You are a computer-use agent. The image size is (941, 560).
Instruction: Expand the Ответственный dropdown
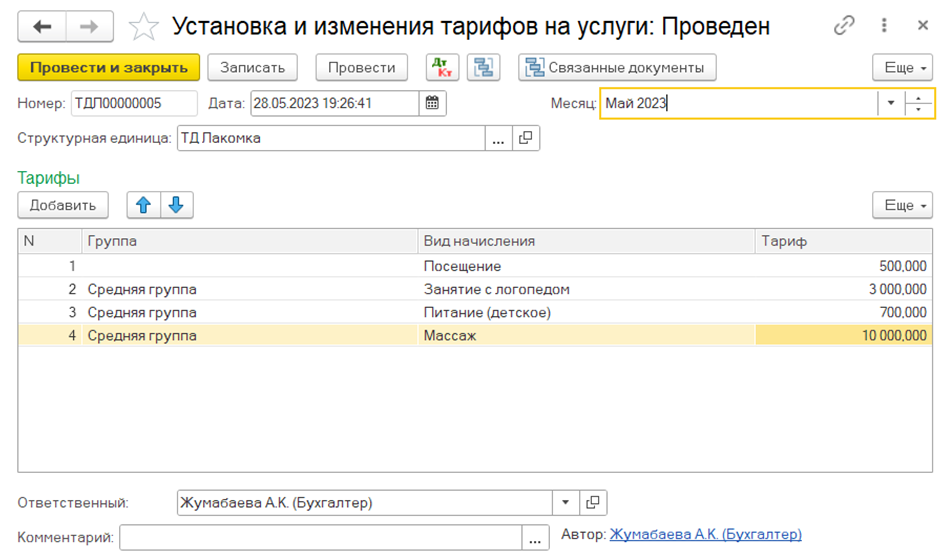point(565,503)
